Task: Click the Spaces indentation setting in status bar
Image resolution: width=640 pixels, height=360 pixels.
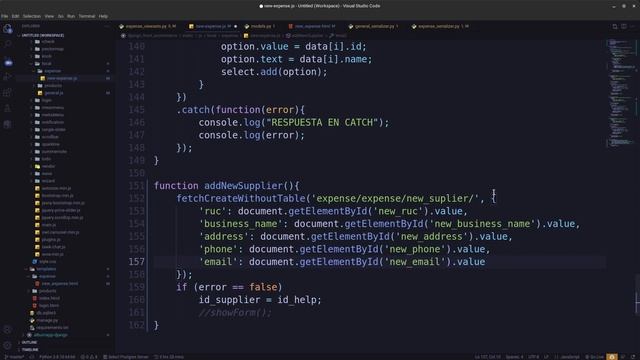Action: coord(514,357)
